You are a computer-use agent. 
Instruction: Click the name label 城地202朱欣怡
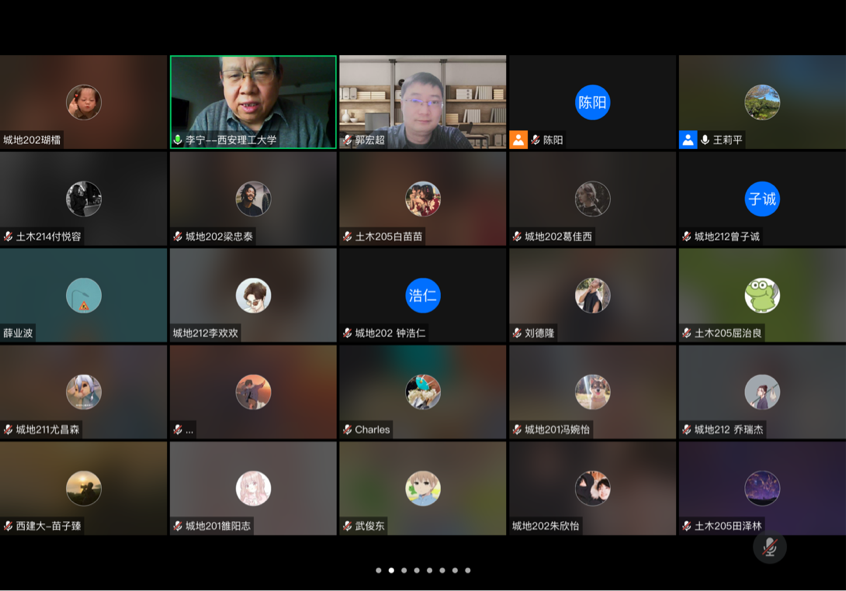click(x=545, y=526)
